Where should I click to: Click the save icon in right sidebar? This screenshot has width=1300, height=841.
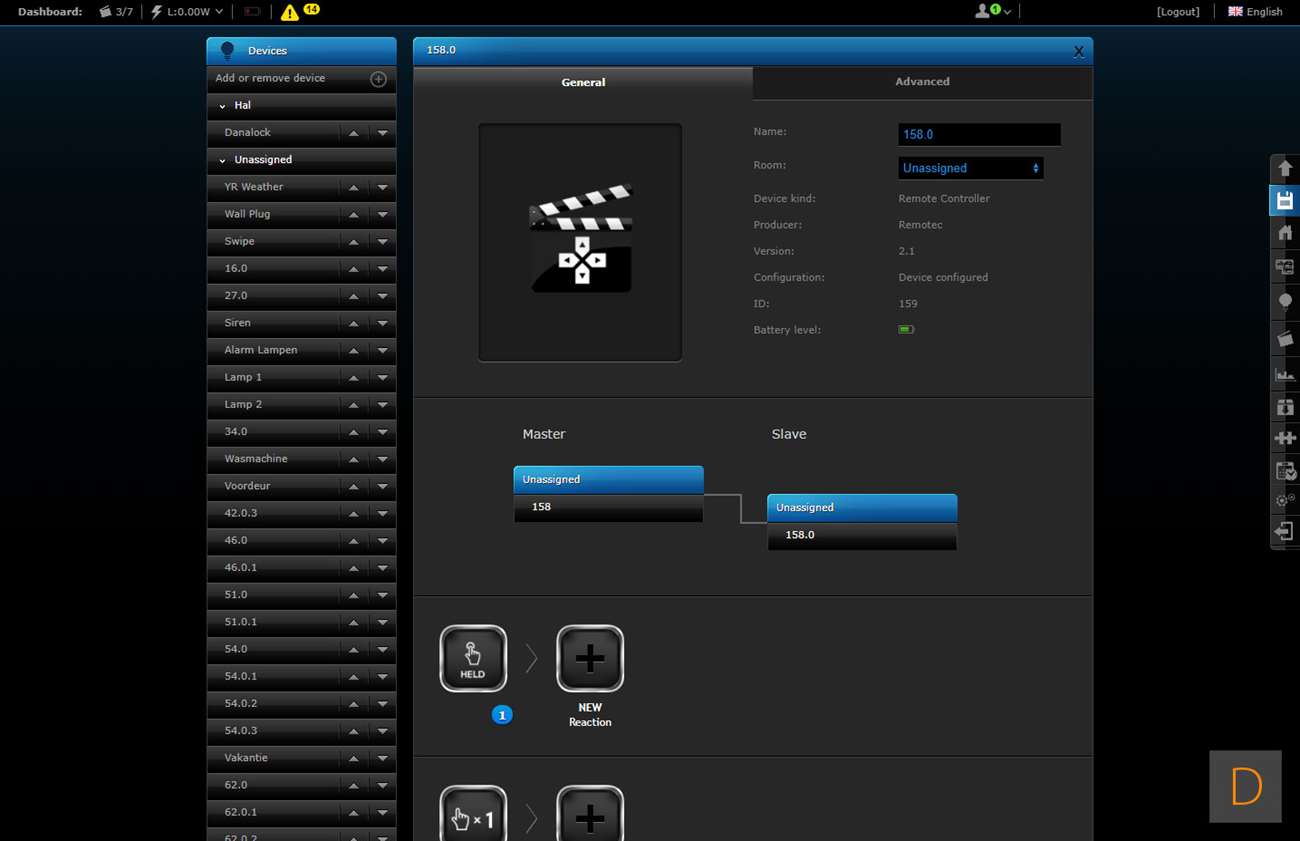click(1285, 201)
